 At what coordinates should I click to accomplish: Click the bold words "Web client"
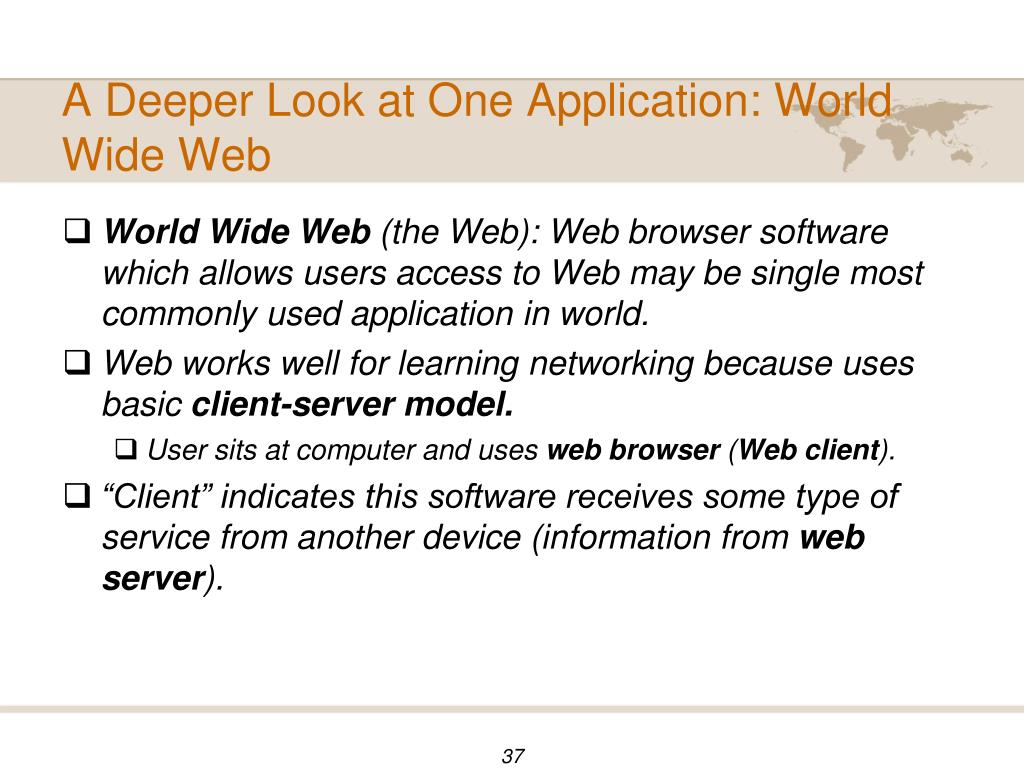[809, 450]
